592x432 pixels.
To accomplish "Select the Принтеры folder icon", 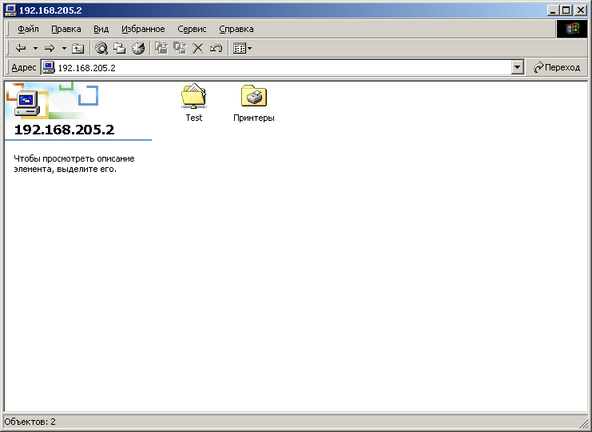I will [254, 103].
